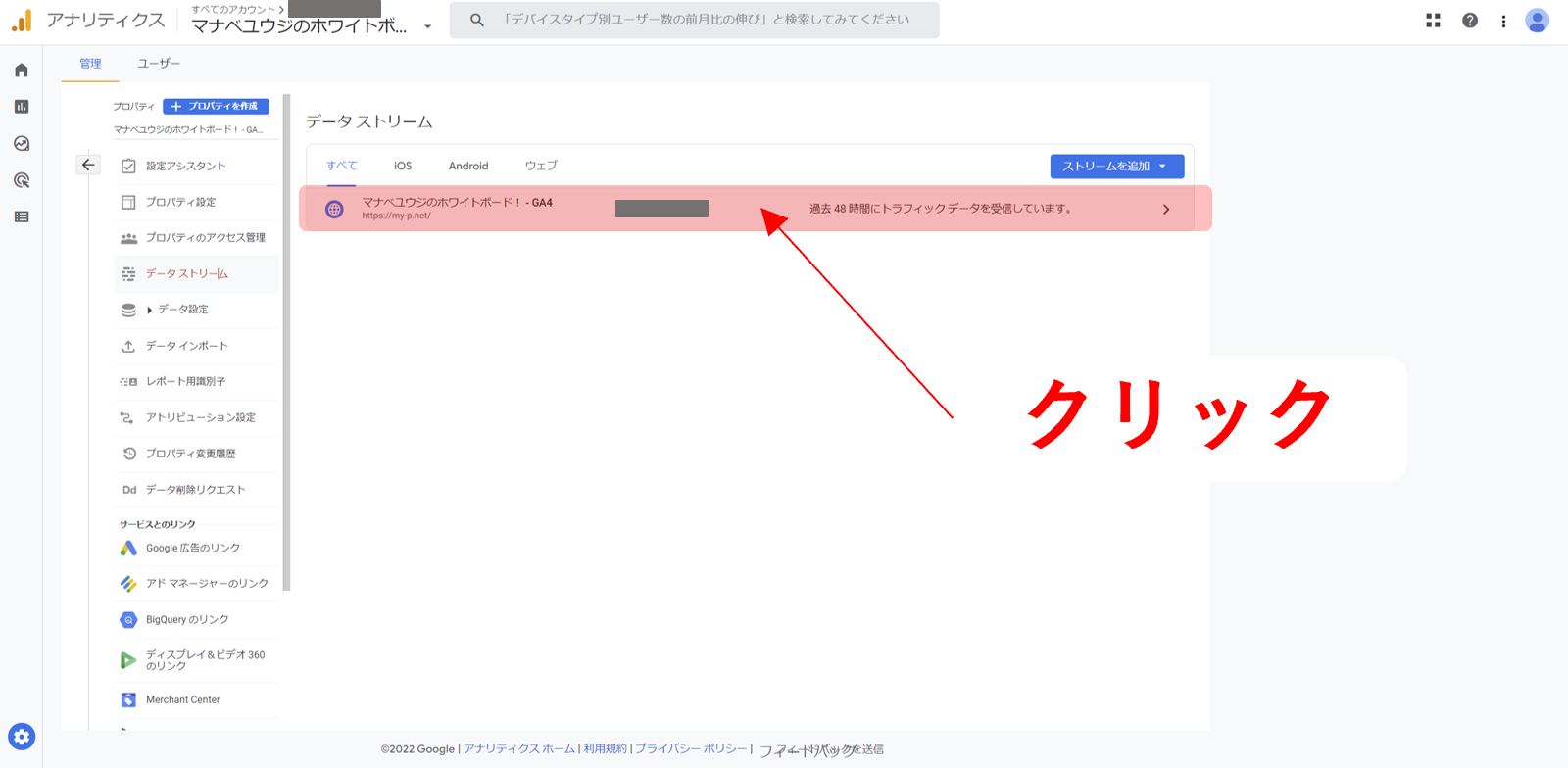The image size is (1568, 768).
Task: Click the Google Analytics logo
Action: pyautogui.click(x=22, y=20)
